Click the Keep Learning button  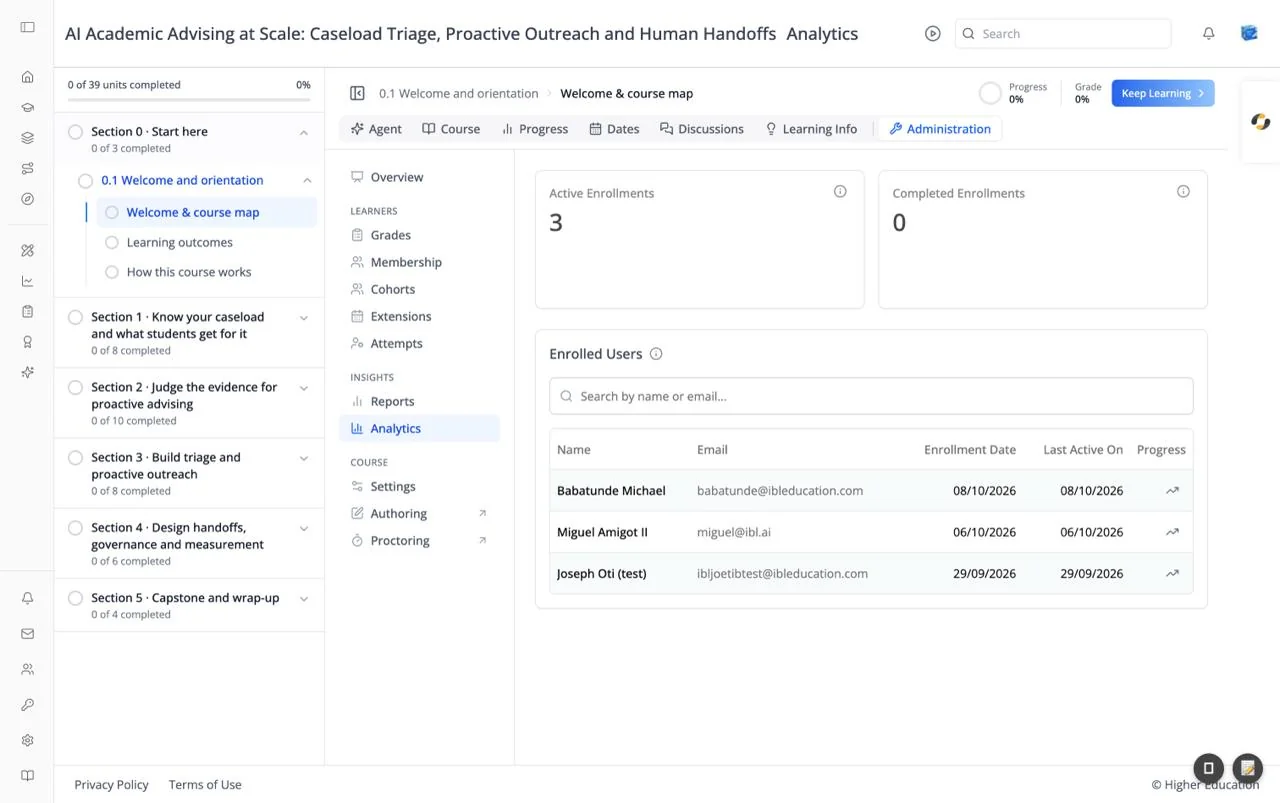click(x=1163, y=93)
